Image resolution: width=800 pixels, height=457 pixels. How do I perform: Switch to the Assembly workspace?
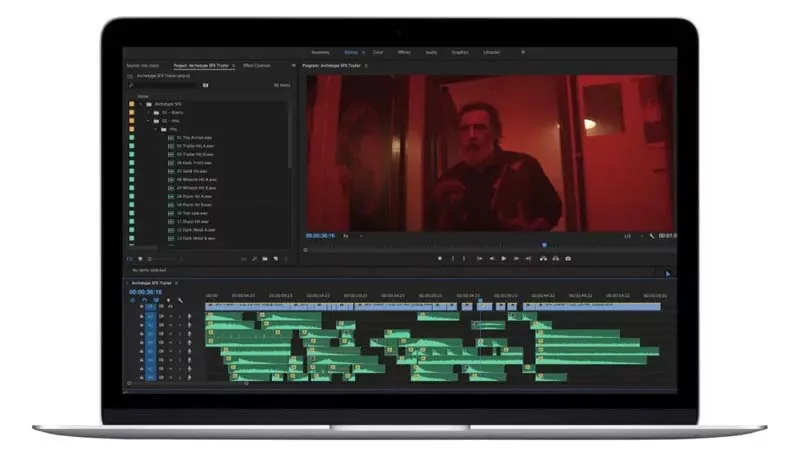click(320, 52)
